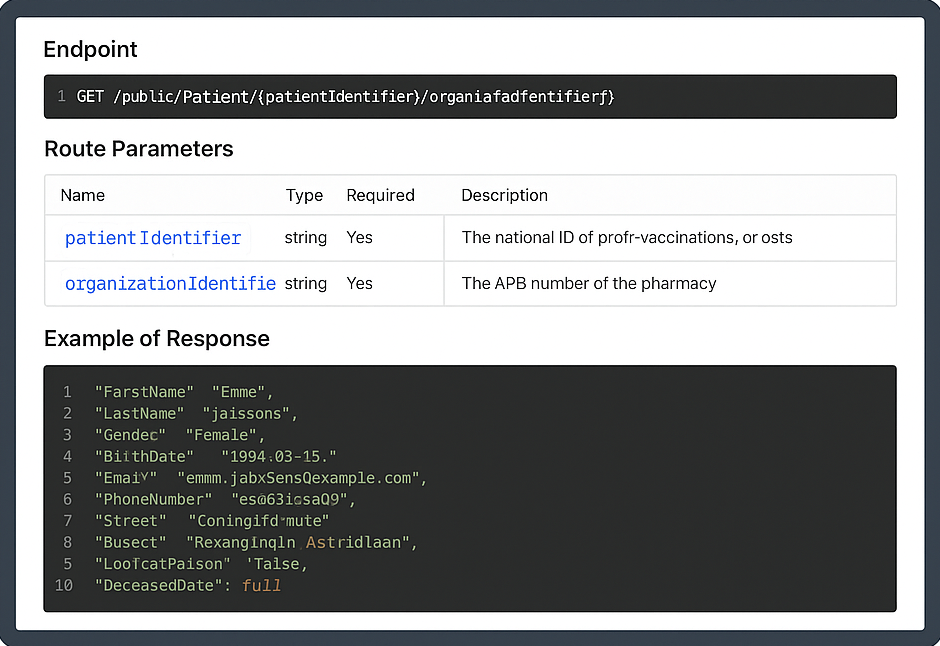The width and height of the screenshot is (940, 646).
Task: Click "string" type in organizationIdentifie row
Action: pos(306,283)
